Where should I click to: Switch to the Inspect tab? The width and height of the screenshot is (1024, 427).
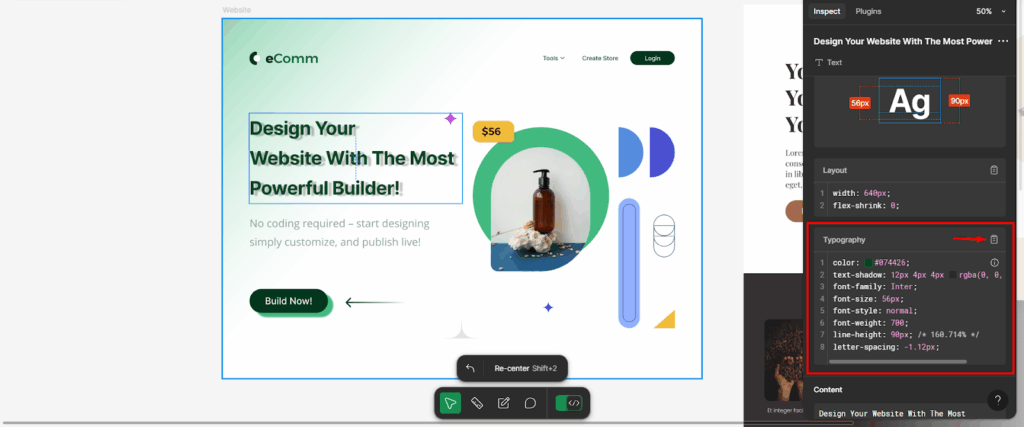[x=827, y=11]
